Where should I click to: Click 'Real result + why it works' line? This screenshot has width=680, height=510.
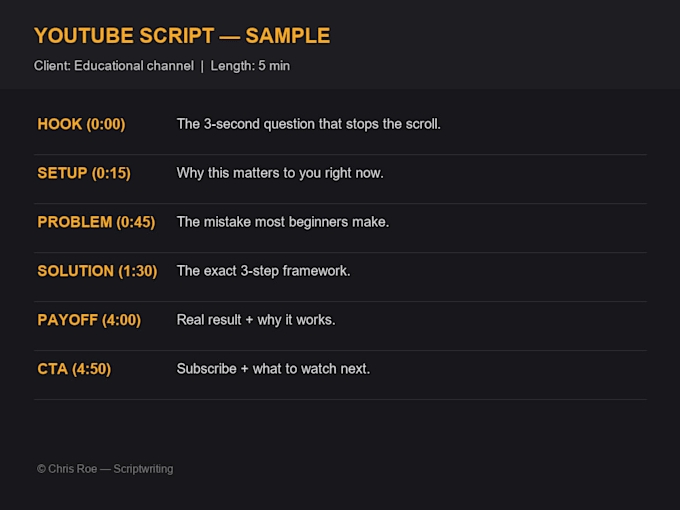pyautogui.click(x=256, y=320)
